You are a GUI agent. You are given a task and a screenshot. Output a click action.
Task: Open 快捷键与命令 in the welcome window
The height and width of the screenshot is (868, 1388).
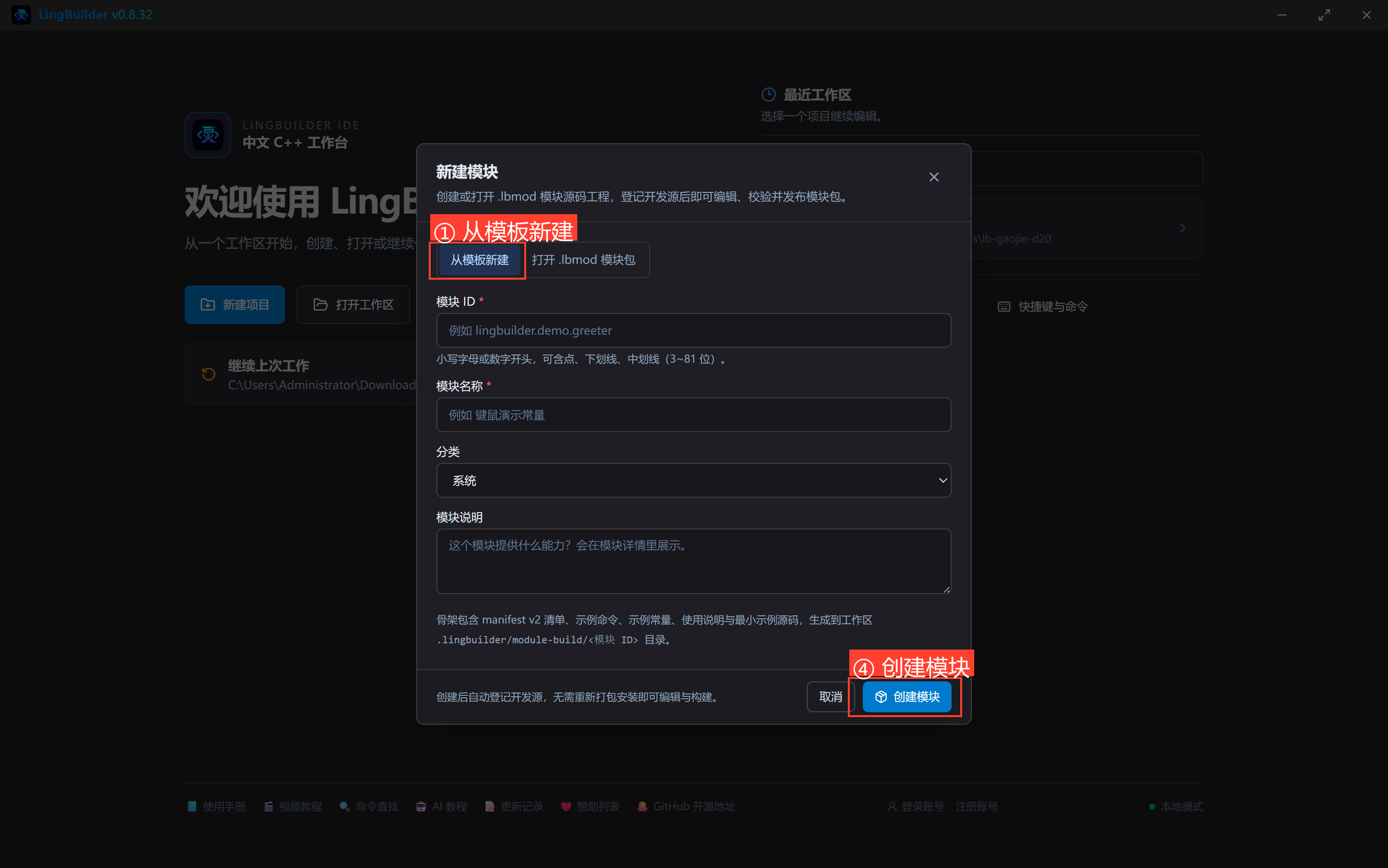coord(1042,307)
